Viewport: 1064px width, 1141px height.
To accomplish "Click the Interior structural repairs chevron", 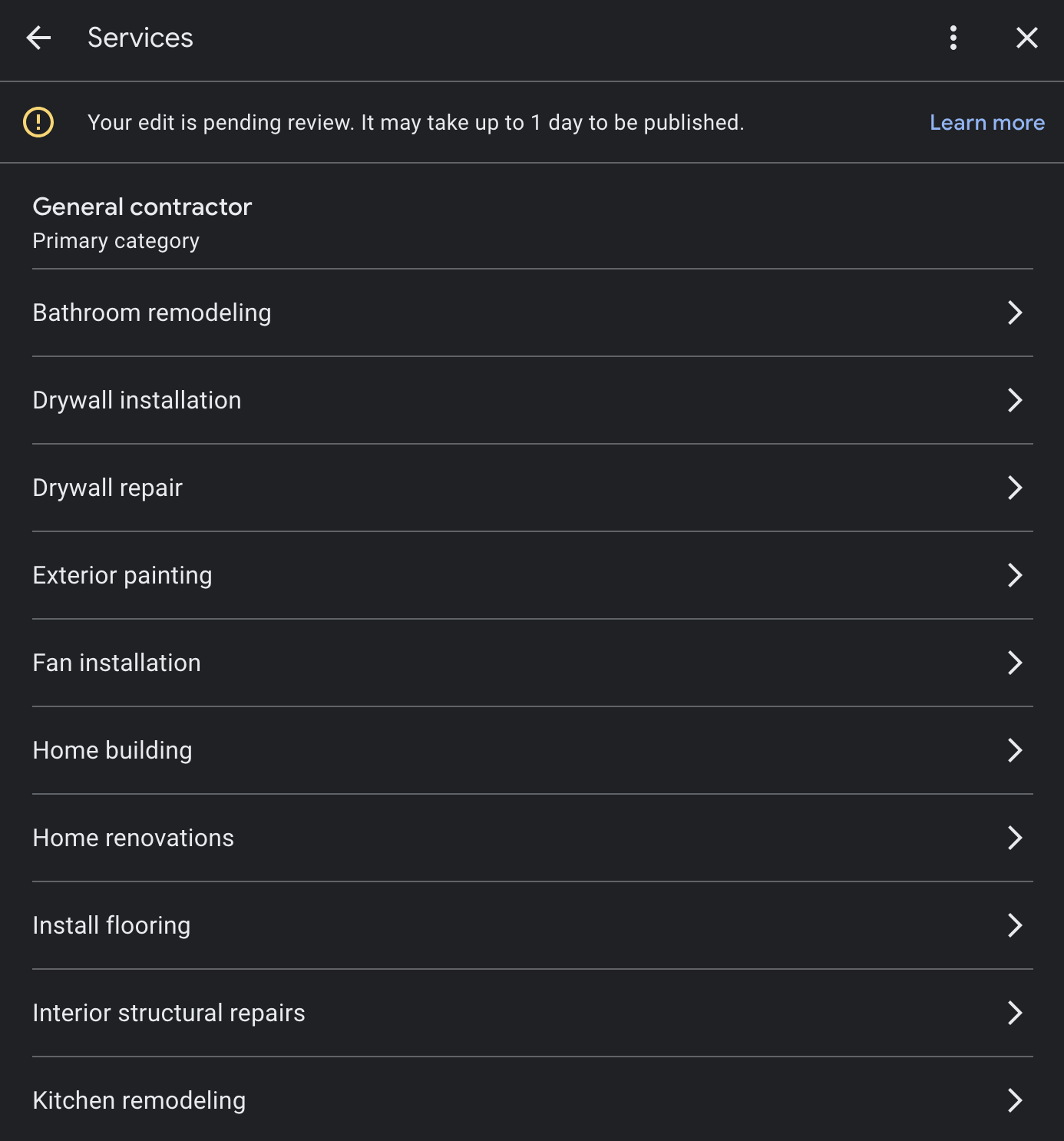I will 1015,1013.
